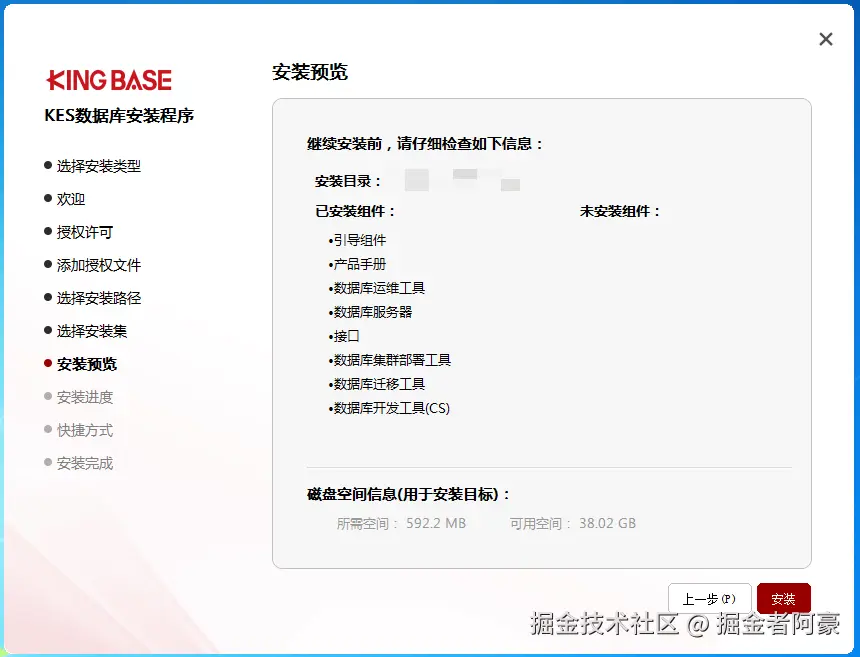Image resolution: width=860 pixels, height=657 pixels.
Task: Go back with 上一步(P) button
Action: tap(709, 598)
